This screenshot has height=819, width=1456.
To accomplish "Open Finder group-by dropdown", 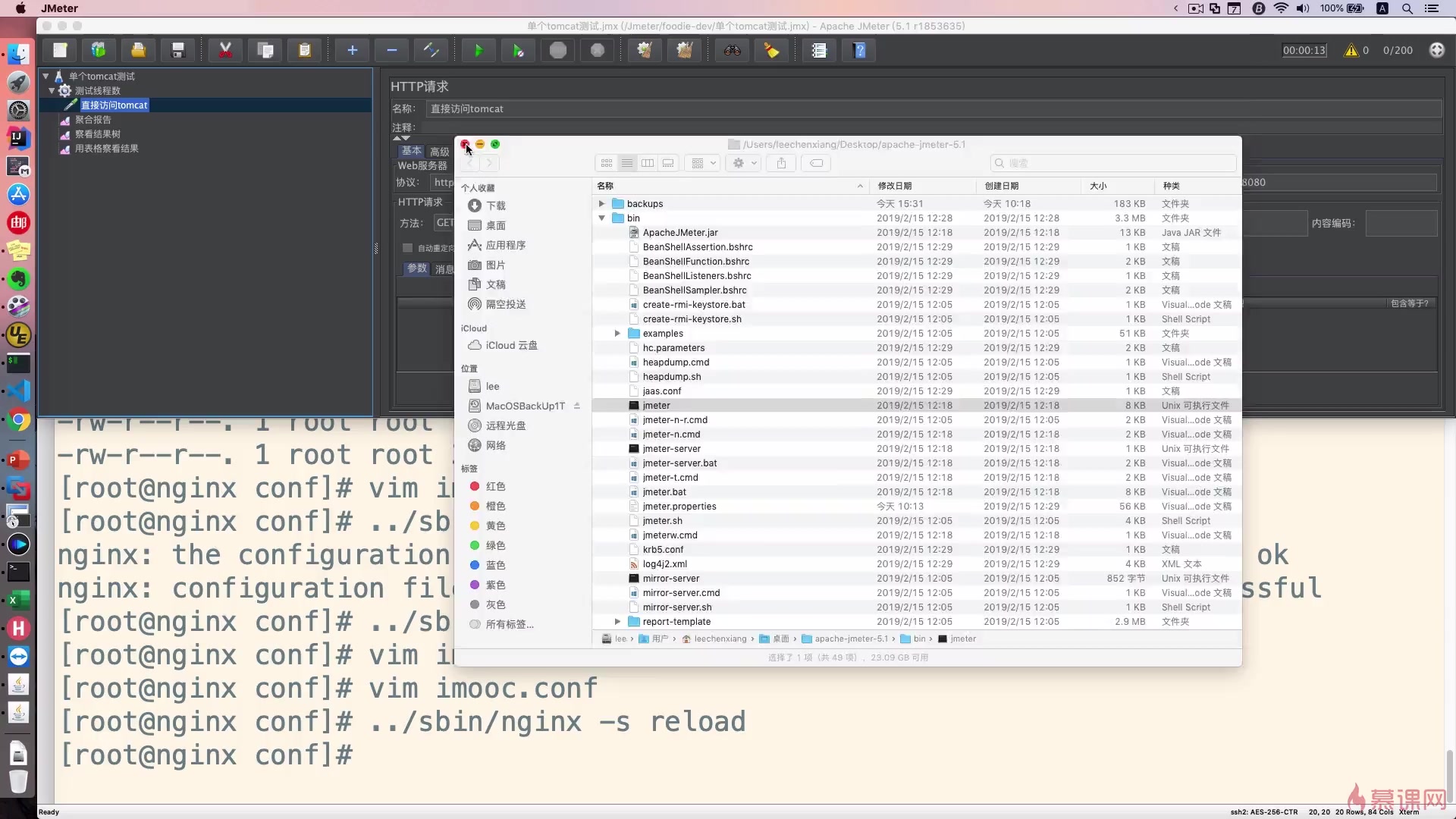I will point(702,163).
